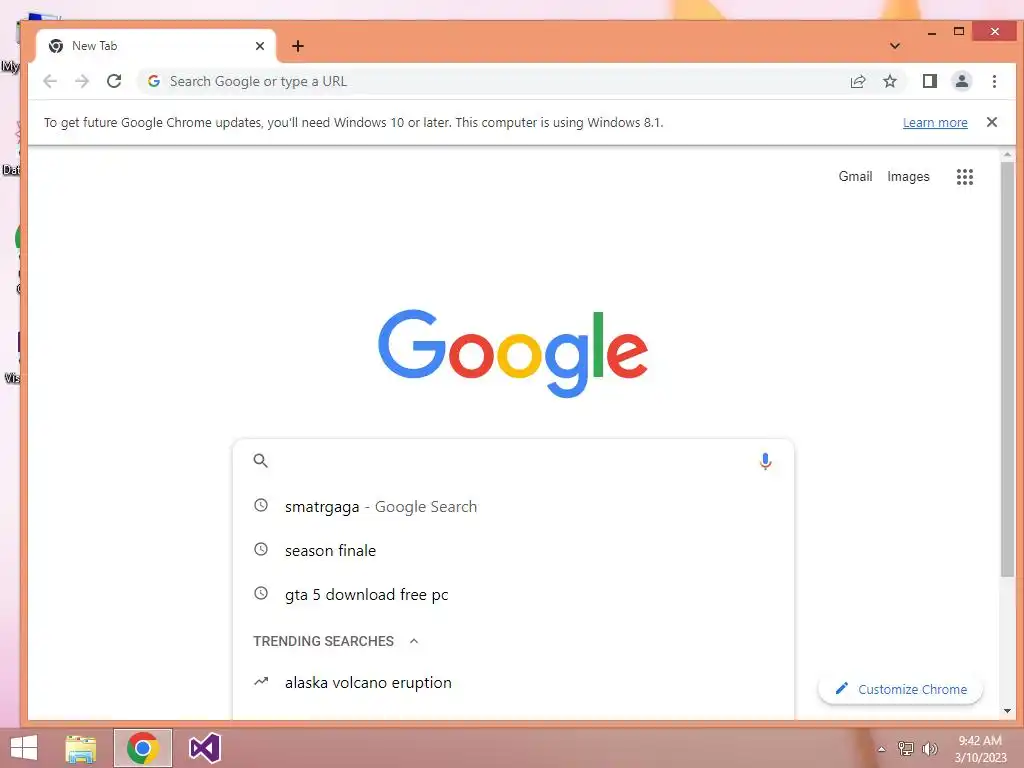Open the Google apps grid
1024x768 pixels.
pos(965,176)
